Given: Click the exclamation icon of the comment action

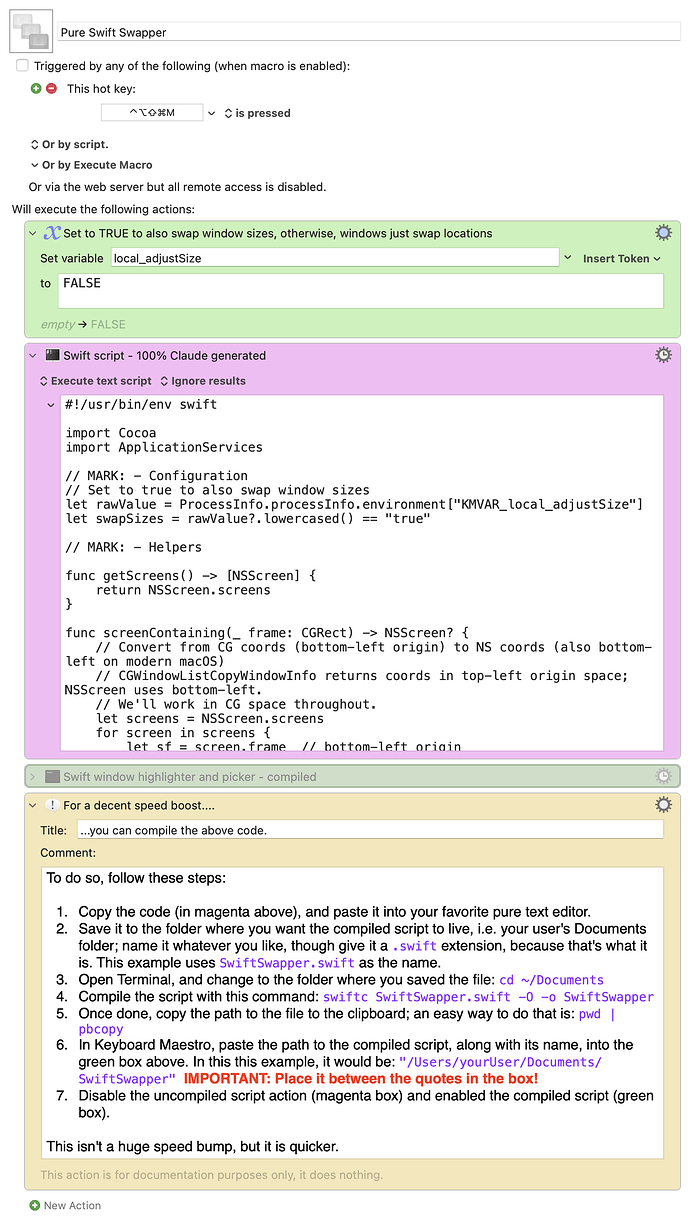Looking at the screenshot, I should 51,805.
